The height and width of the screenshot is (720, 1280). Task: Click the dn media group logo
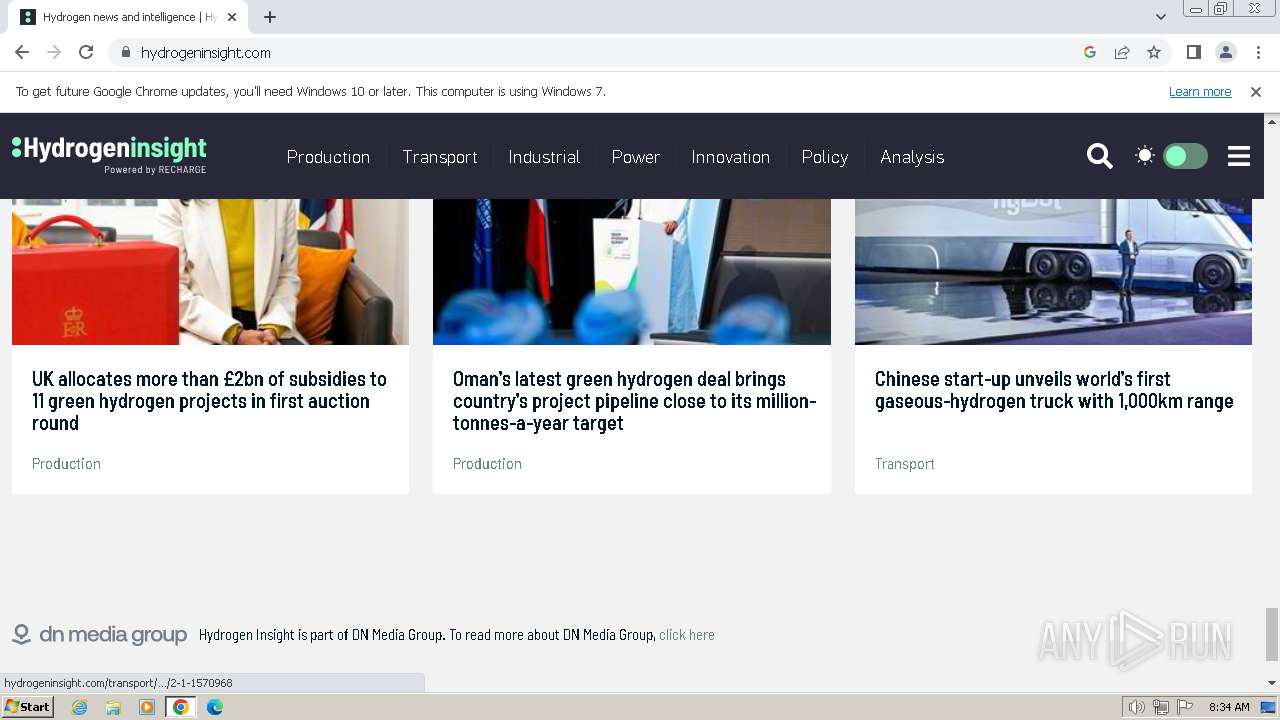tap(99, 634)
